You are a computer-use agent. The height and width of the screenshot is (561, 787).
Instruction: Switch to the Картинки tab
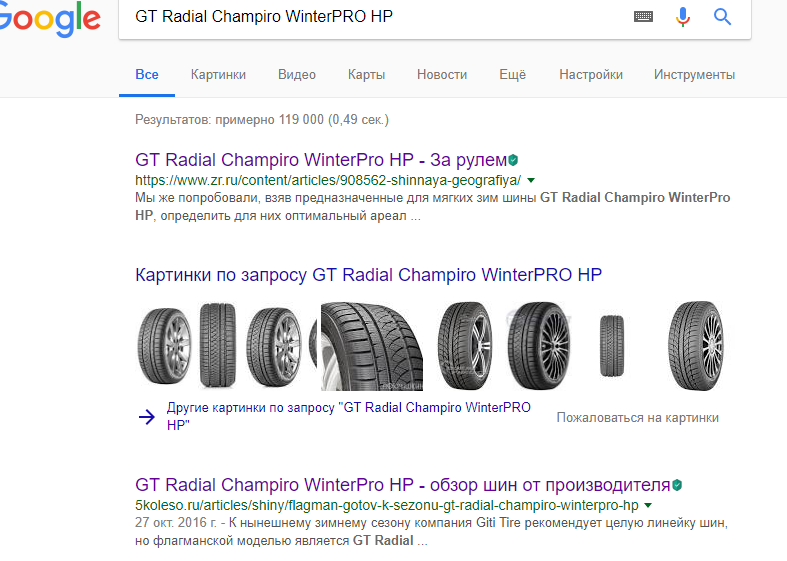click(218, 75)
